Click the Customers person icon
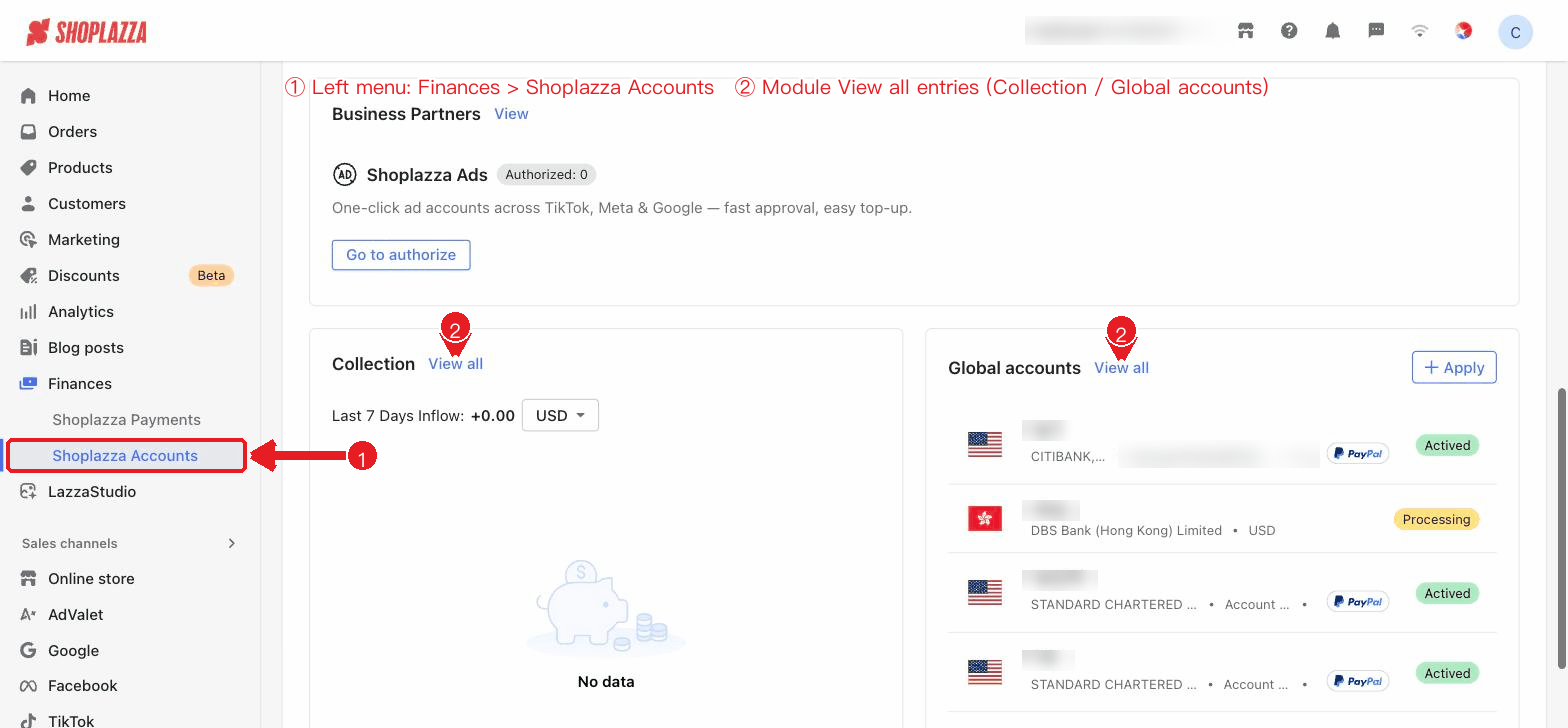Screen dimensions: 1568x728 coord(28,204)
